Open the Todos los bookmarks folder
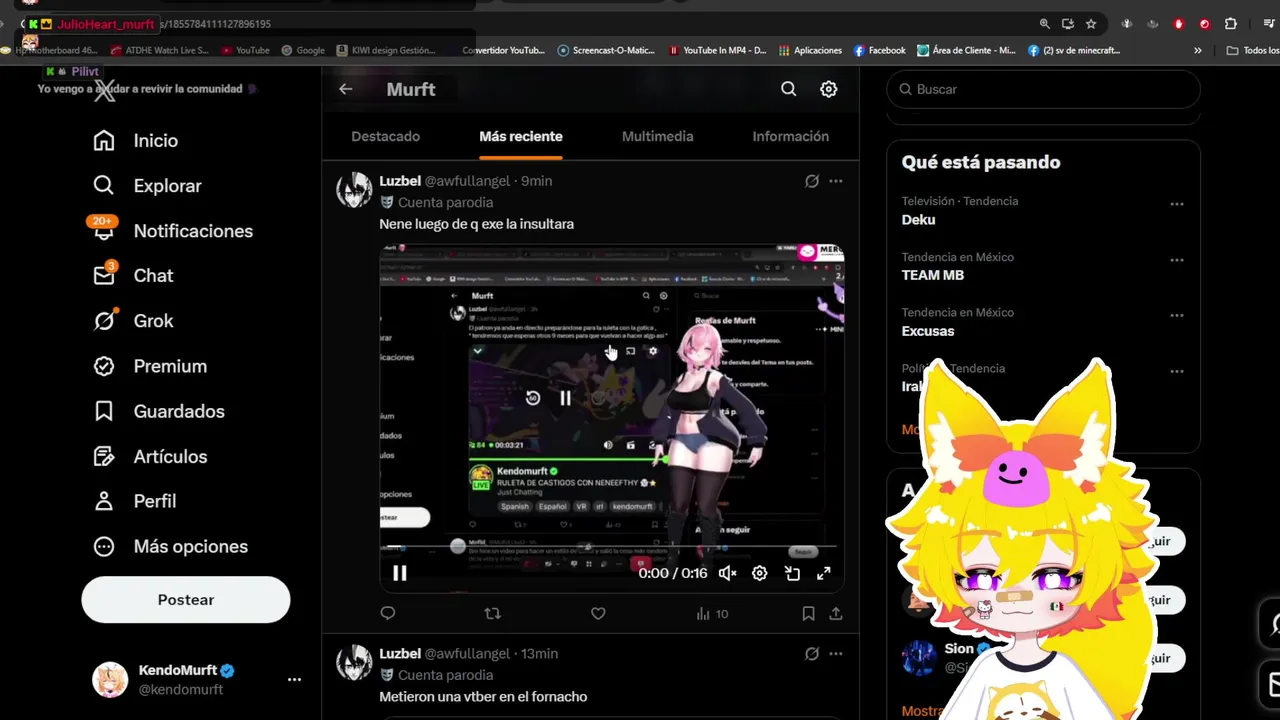 [1253, 50]
